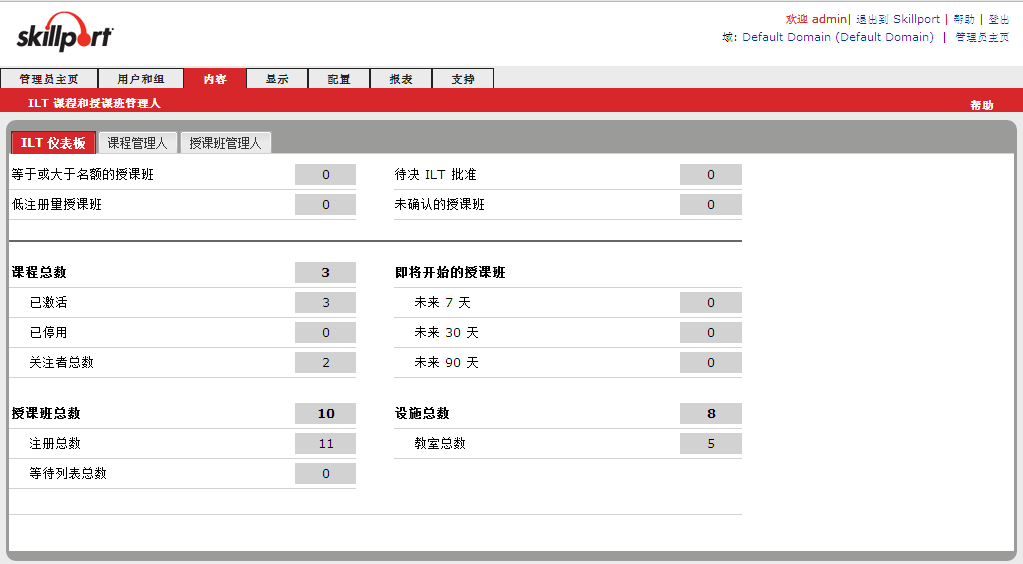The image size is (1023, 564).
Task: Click the value for 未确认的授课班
Action: (710, 204)
